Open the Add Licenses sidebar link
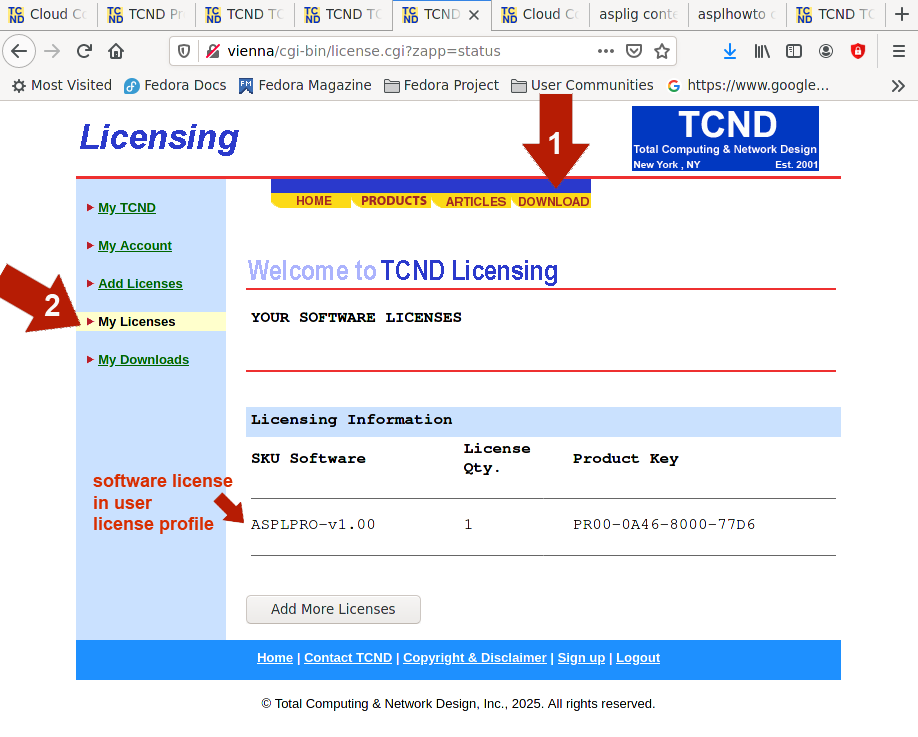The image size is (918, 737). click(140, 284)
